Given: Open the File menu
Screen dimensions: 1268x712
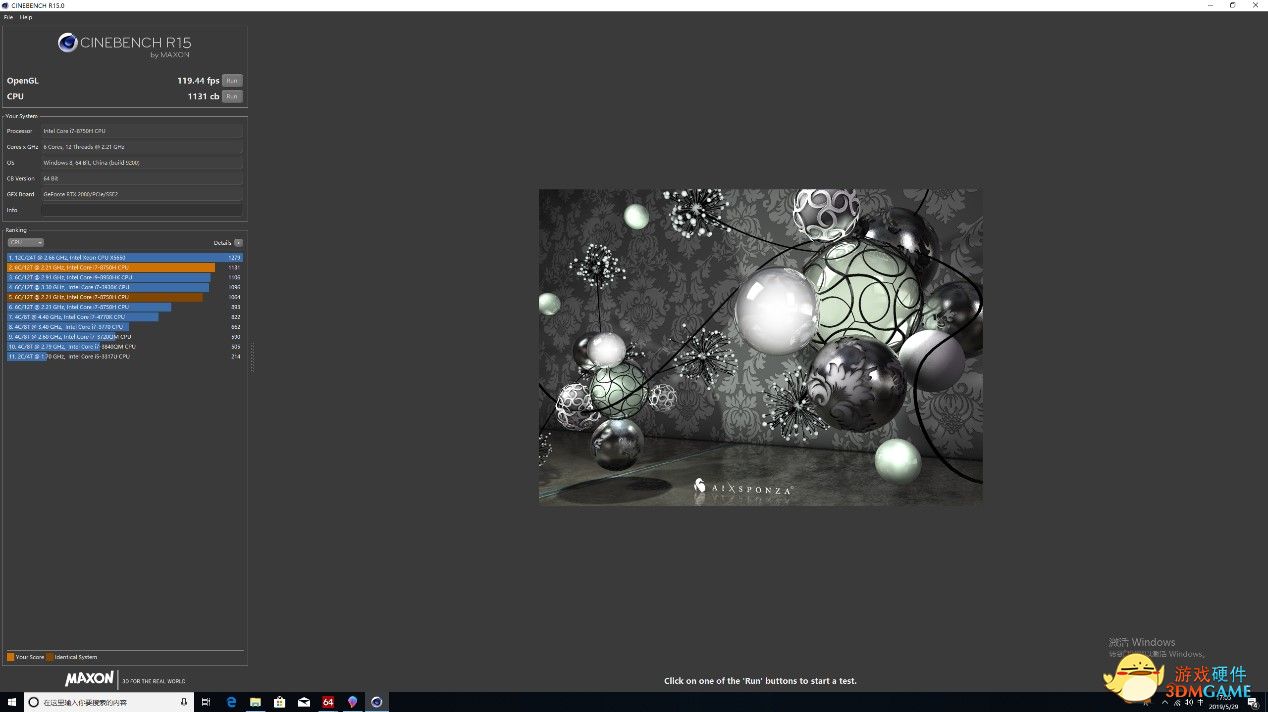Looking at the screenshot, I should click(x=8, y=17).
